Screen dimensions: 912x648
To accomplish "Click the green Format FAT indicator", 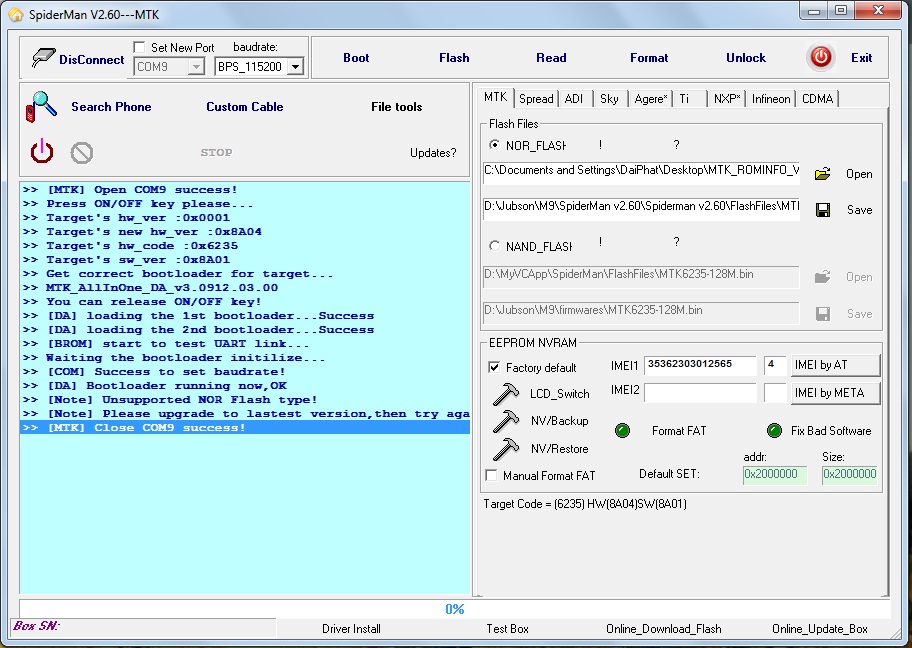I will point(623,431).
